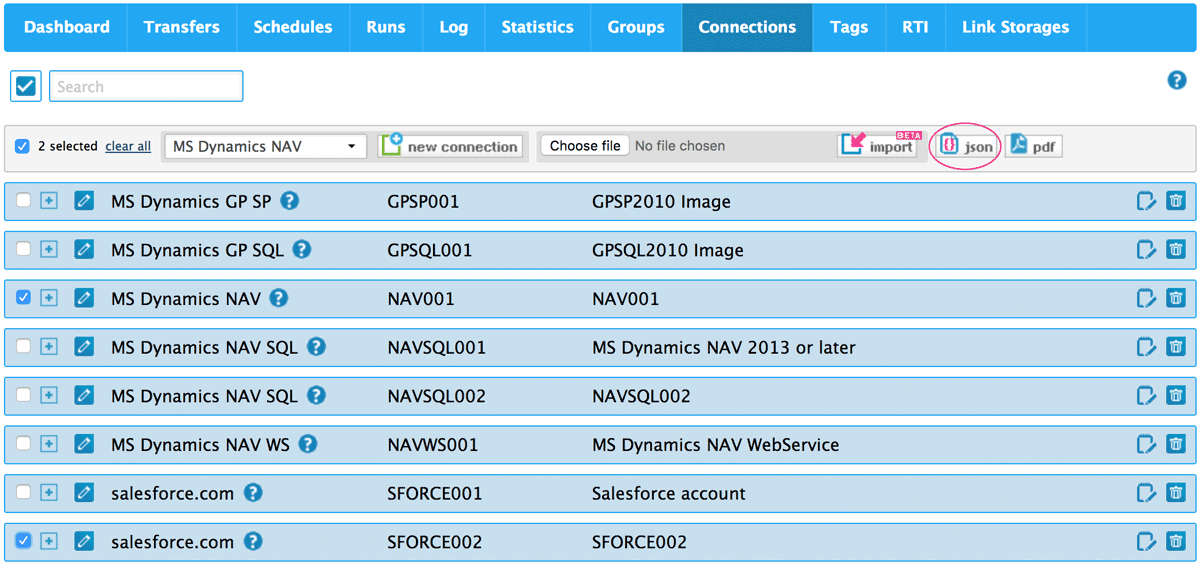Screen dimensions: 1200x565
Task: Expand the GPSQL001 row with plus icon
Action: click(x=48, y=250)
